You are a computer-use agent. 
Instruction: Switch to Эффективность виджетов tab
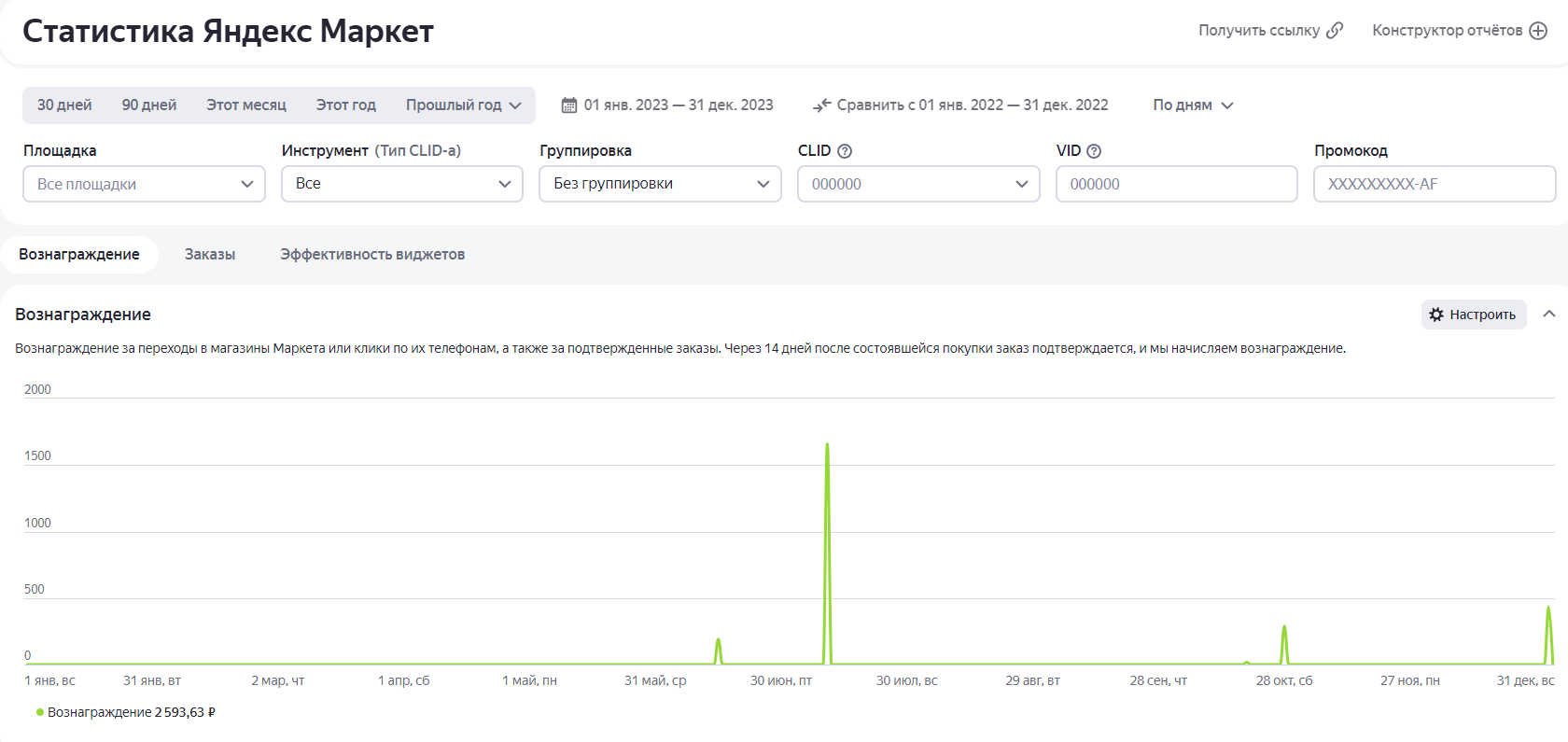(372, 254)
